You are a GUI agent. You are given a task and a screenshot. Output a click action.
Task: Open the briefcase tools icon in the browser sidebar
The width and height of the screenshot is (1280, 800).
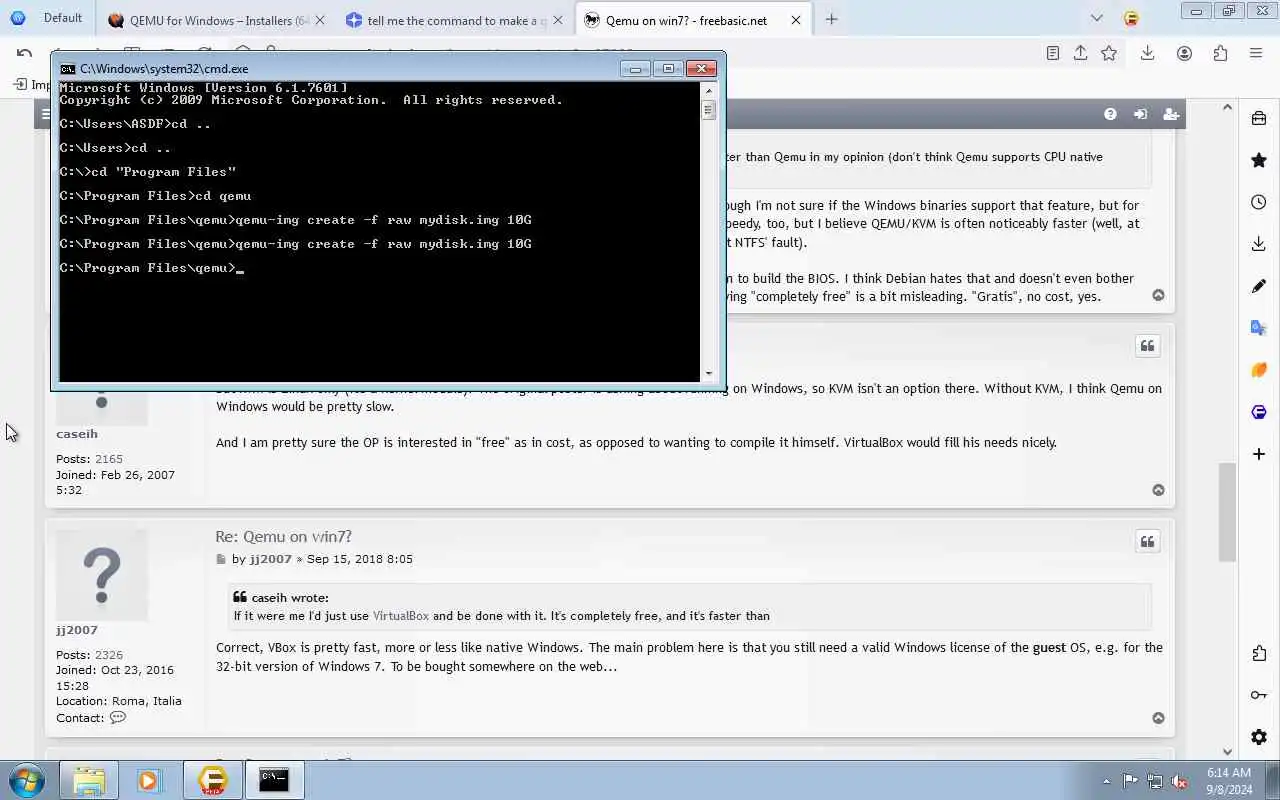coord(1259,118)
